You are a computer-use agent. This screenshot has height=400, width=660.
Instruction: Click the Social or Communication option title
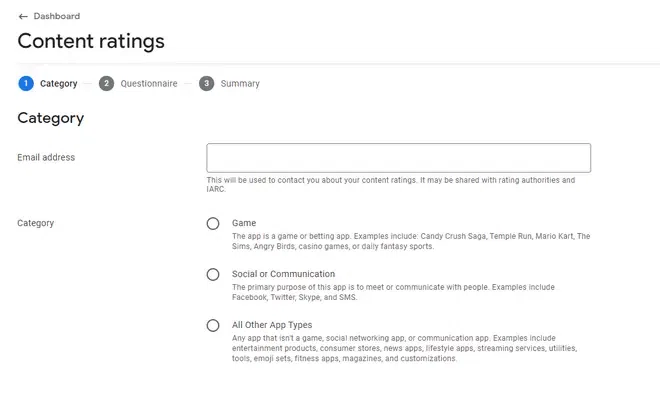[x=283, y=274]
